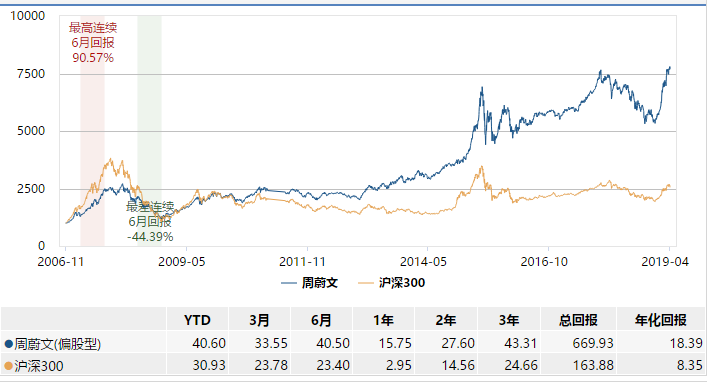Click the 43.31 three-year value
Screen dimensions: 707x382
[x=521, y=344]
